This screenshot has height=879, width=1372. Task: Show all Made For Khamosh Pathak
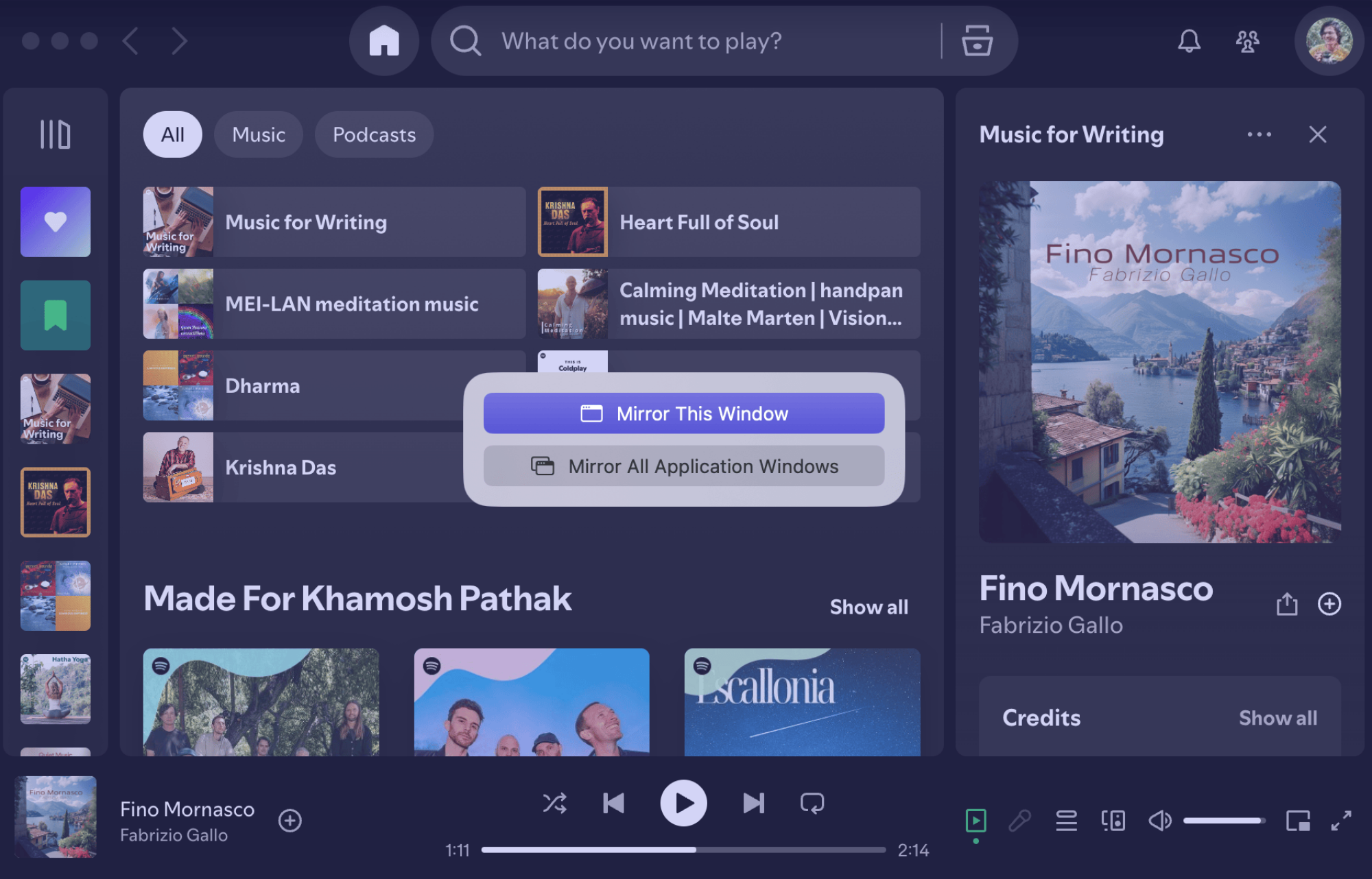(868, 607)
